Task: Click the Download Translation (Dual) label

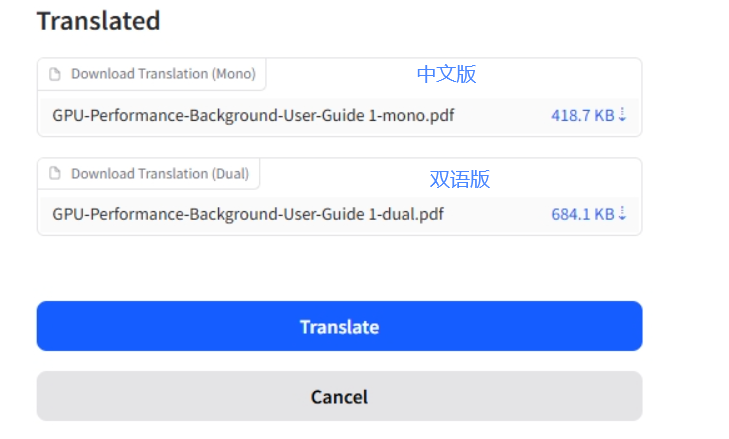Action: pos(160,174)
